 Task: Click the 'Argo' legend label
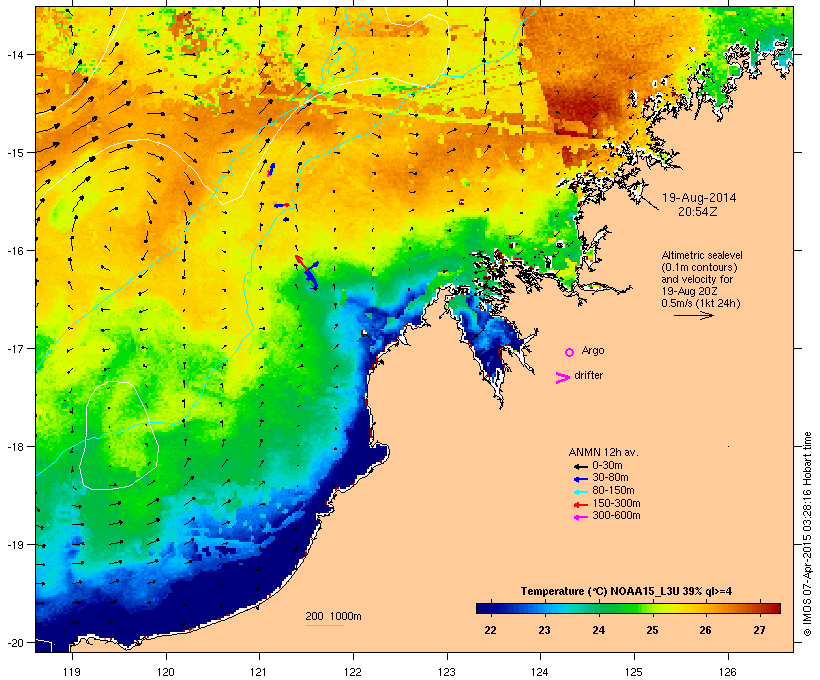pos(593,350)
